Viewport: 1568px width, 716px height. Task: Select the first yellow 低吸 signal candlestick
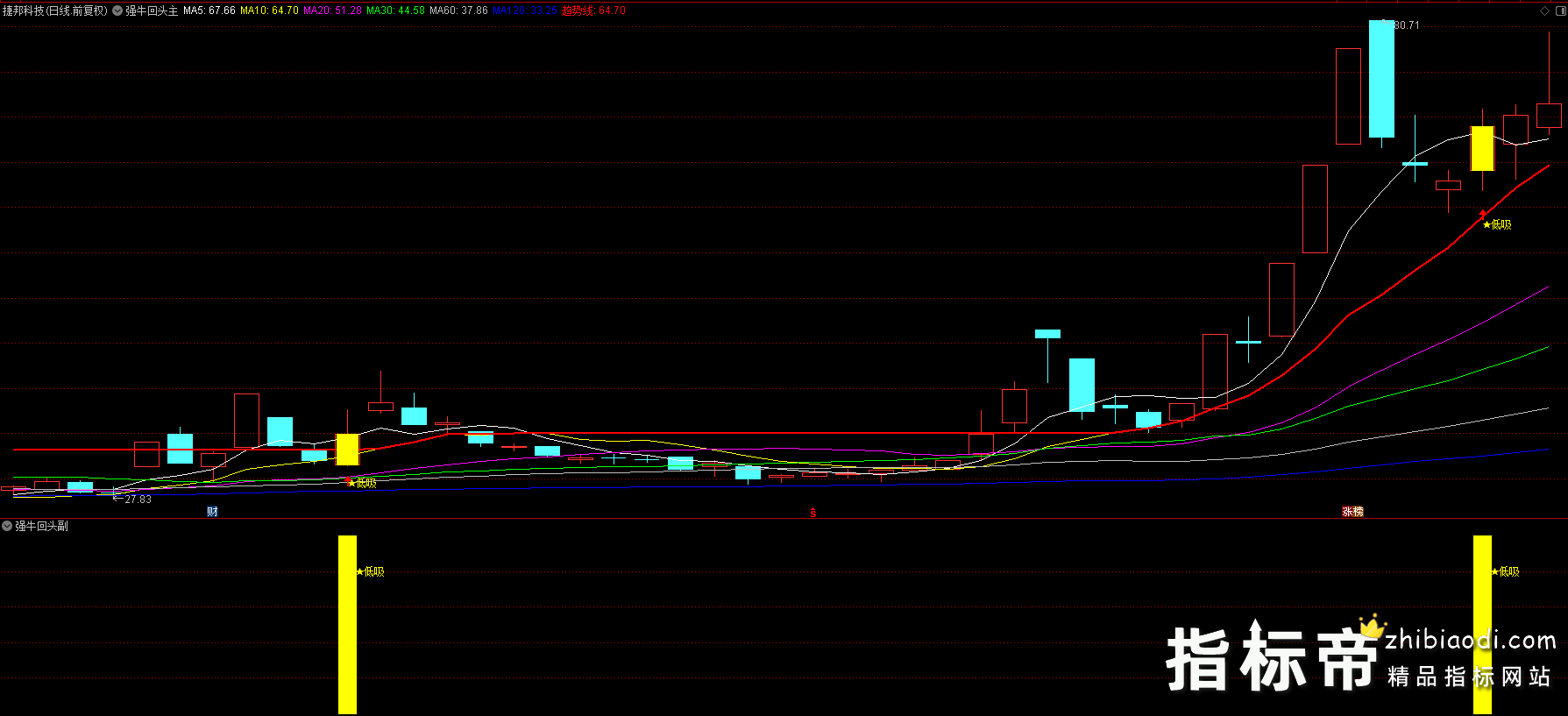coord(348,450)
